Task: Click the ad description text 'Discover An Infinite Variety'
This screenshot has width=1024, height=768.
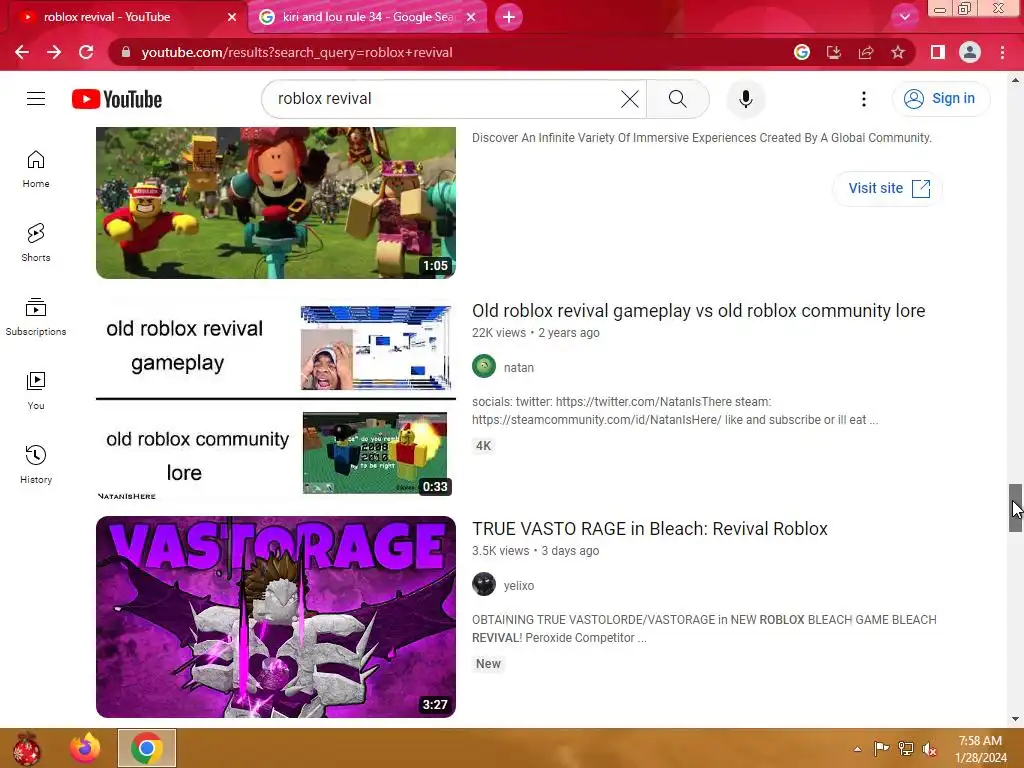Action: click(x=701, y=138)
